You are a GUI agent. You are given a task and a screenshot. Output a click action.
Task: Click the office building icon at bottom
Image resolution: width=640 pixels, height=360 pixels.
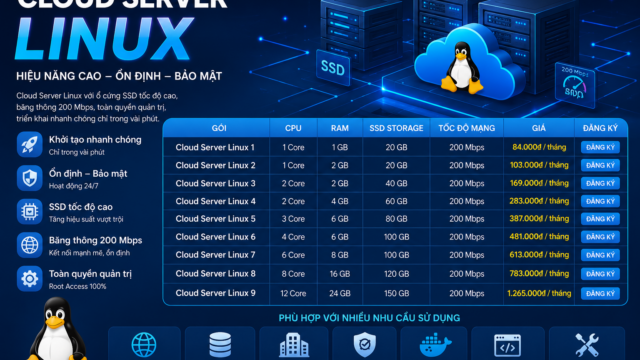tap(294, 345)
